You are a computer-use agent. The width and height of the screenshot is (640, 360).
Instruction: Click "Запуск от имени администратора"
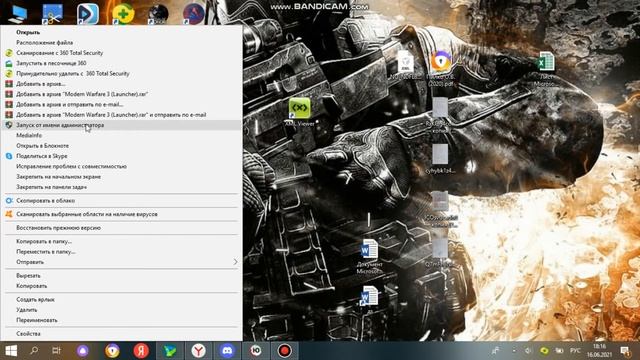(x=60, y=125)
